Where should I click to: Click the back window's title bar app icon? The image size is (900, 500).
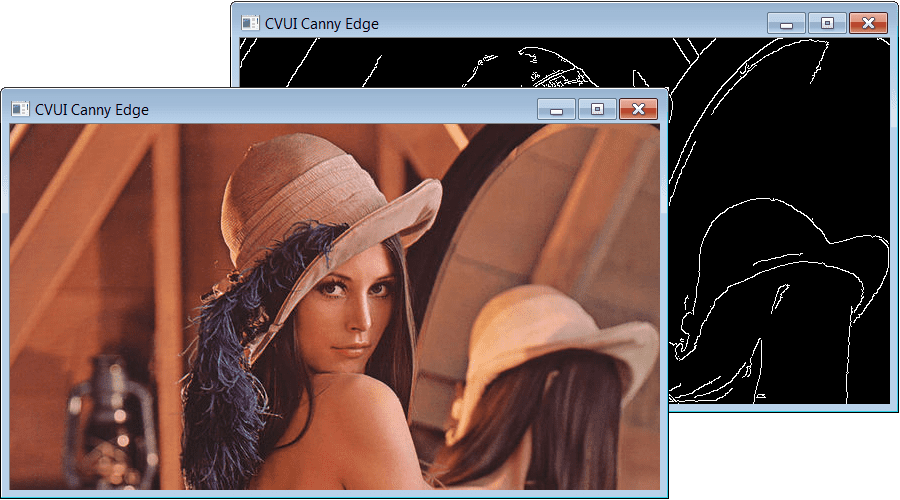pyautogui.click(x=250, y=23)
